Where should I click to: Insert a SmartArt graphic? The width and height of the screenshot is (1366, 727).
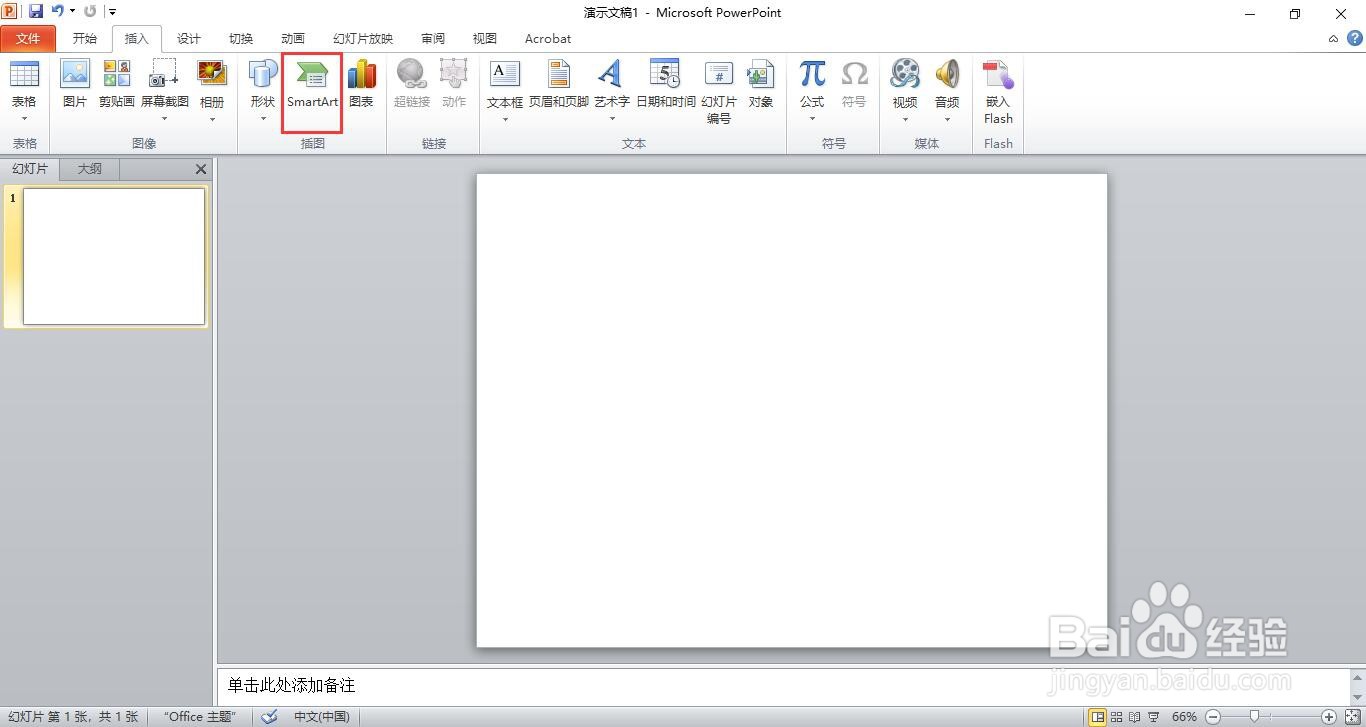pyautogui.click(x=313, y=84)
